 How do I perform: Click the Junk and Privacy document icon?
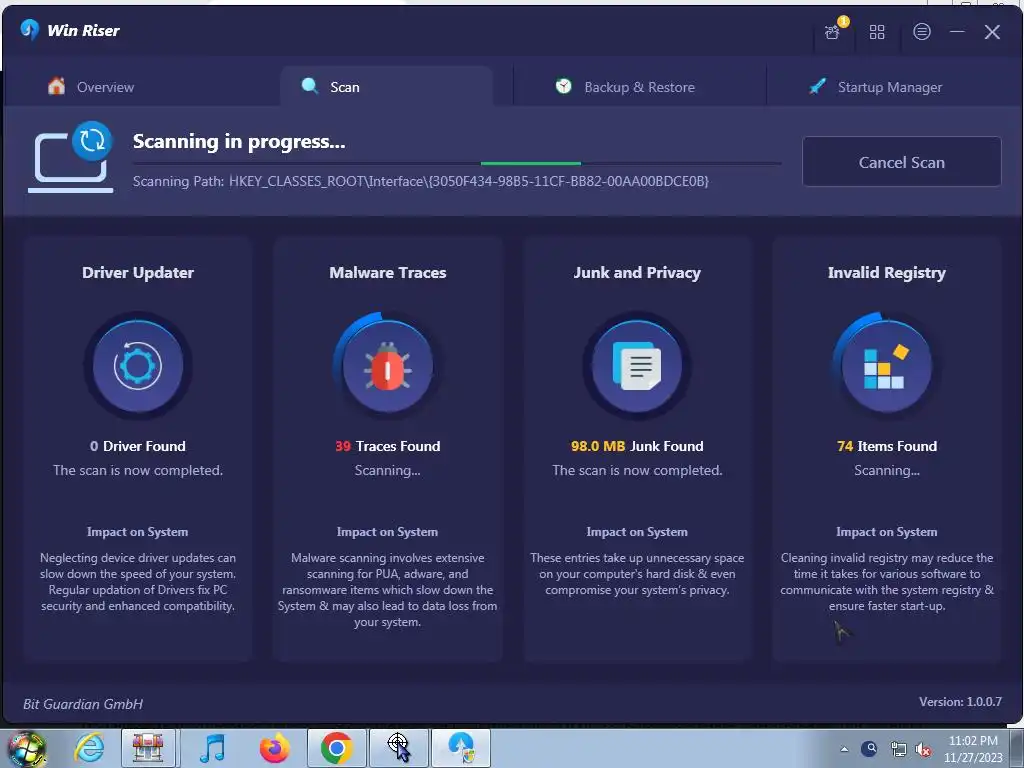point(637,366)
